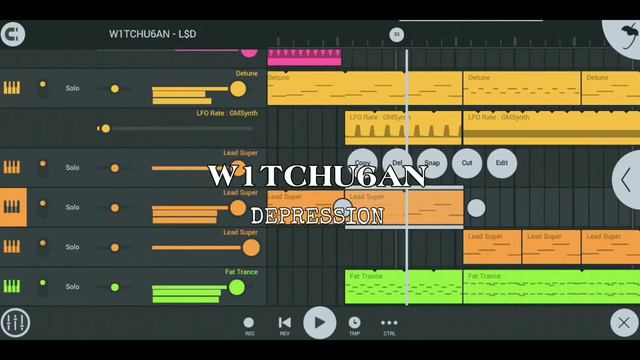Click the timeline marker 33
640x360 pixels.
396,35
